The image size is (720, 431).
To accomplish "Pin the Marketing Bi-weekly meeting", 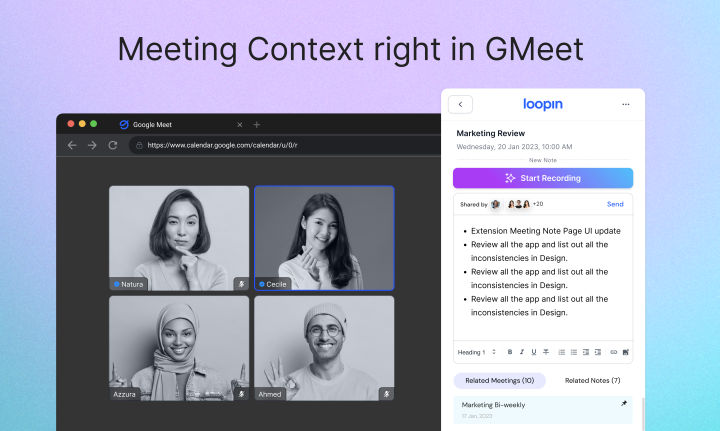I will click(x=624, y=404).
